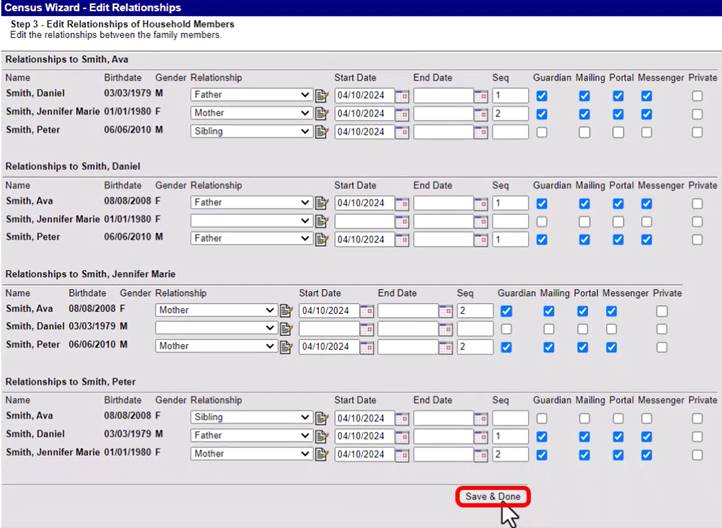Click Seq field for Peter in Ava's section
This screenshot has height=528, width=722.
coord(510,132)
